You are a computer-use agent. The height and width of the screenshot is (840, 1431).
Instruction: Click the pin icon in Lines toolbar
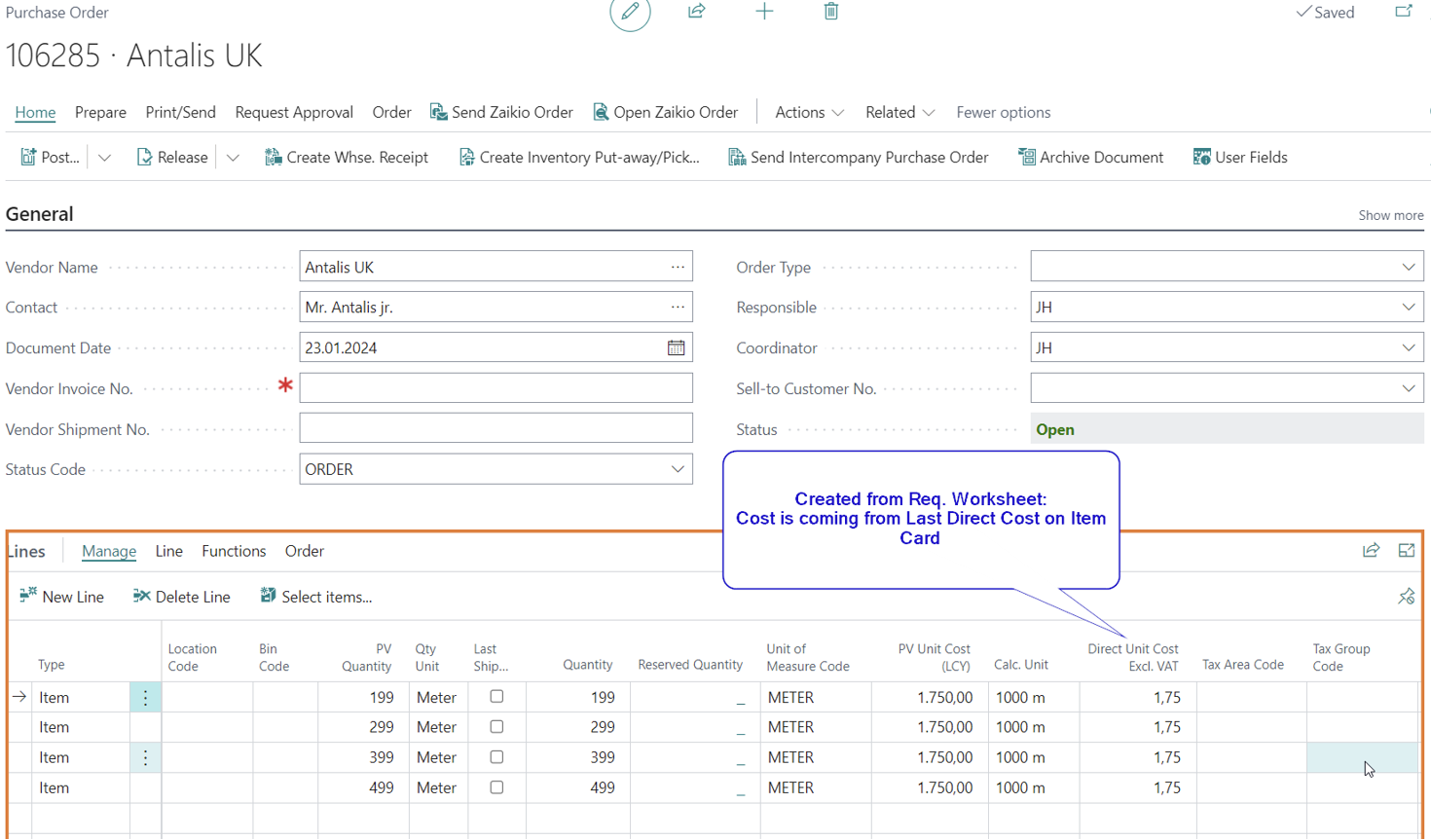point(1407,597)
